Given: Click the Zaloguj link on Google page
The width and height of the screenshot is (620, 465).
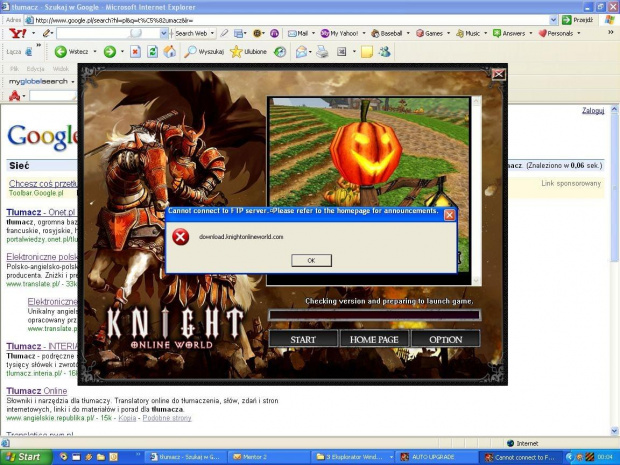Looking at the screenshot, I should [593, 110].
